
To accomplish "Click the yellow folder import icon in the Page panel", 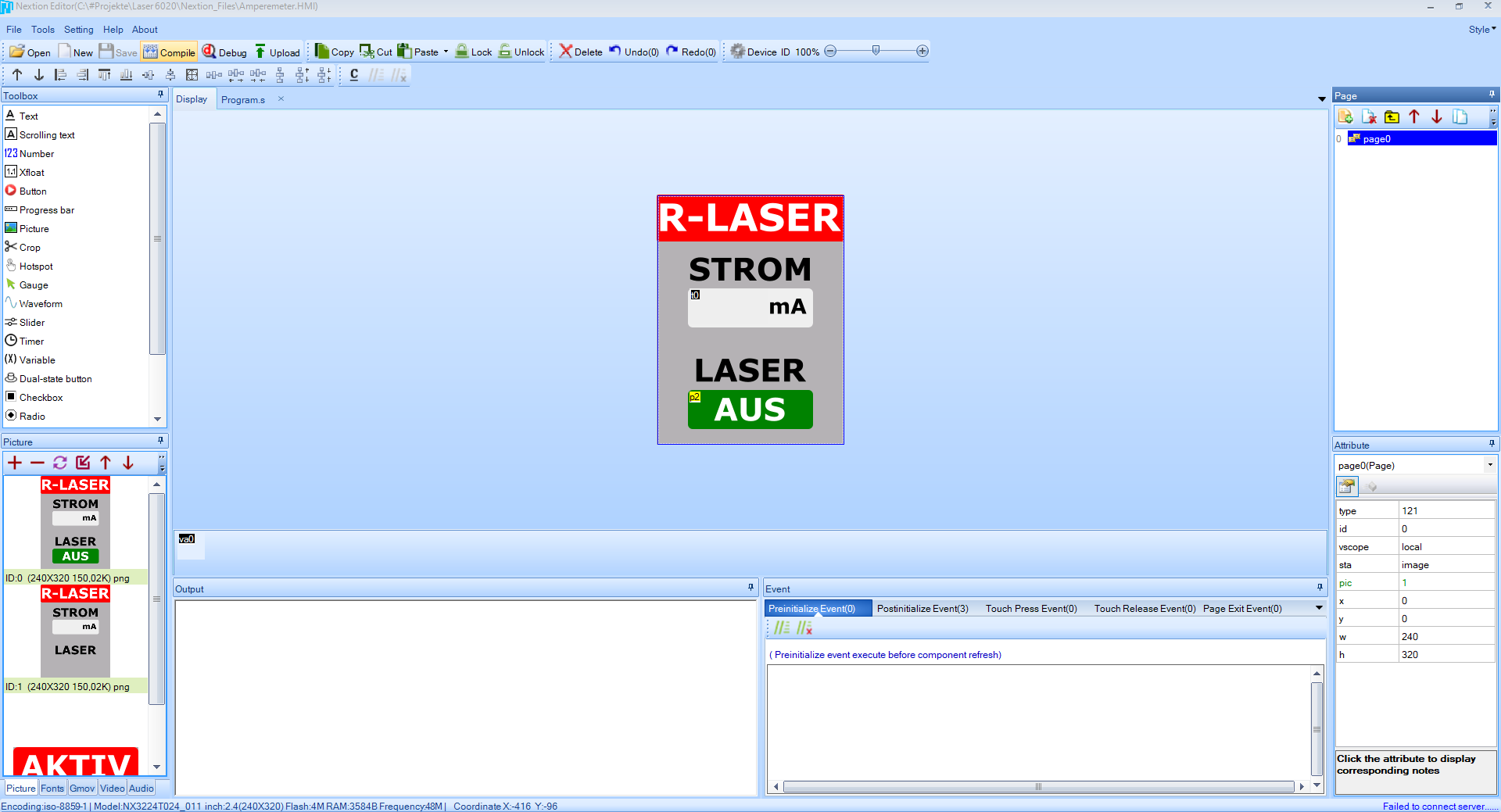I will point(1392,117).
